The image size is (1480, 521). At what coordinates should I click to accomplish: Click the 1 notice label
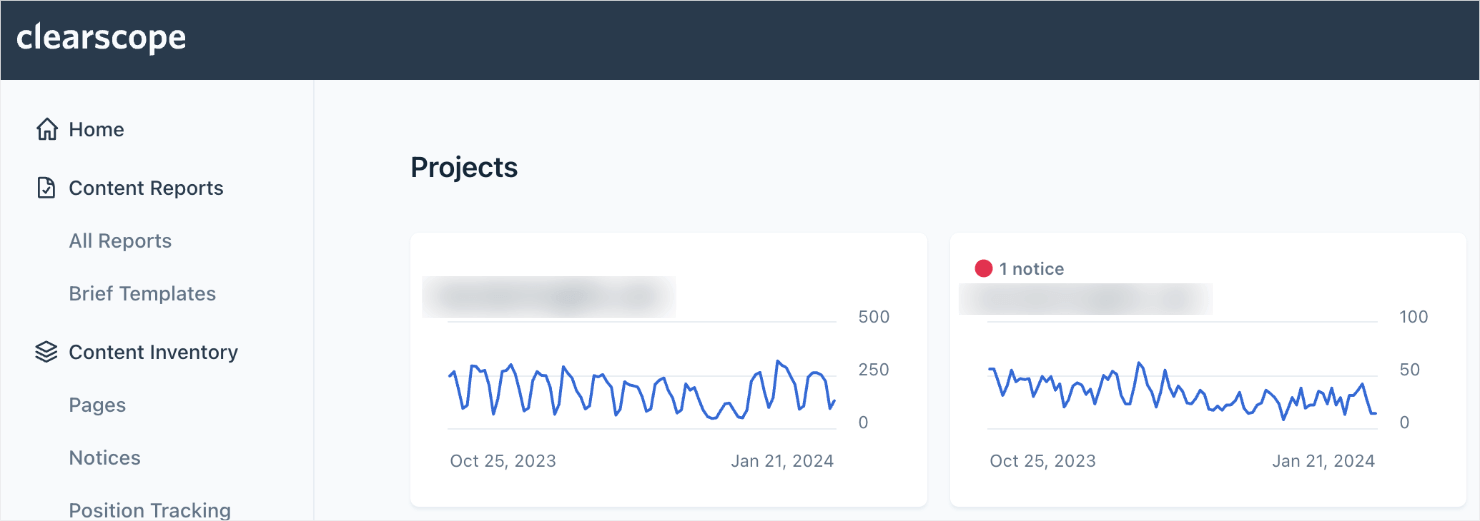[1031, 269]
